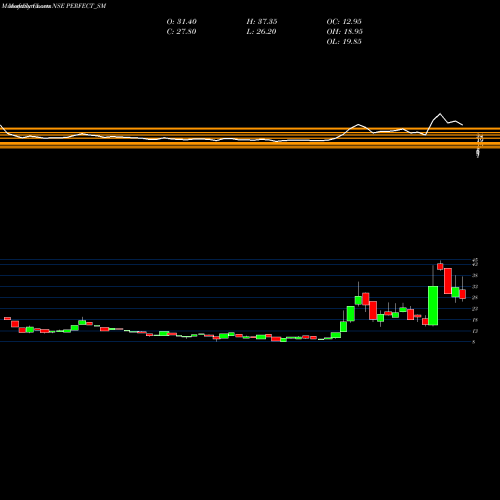Click the tall red candle after the peak
The height and width of the screenshot is (500, 500).
[x=448, y=281]
